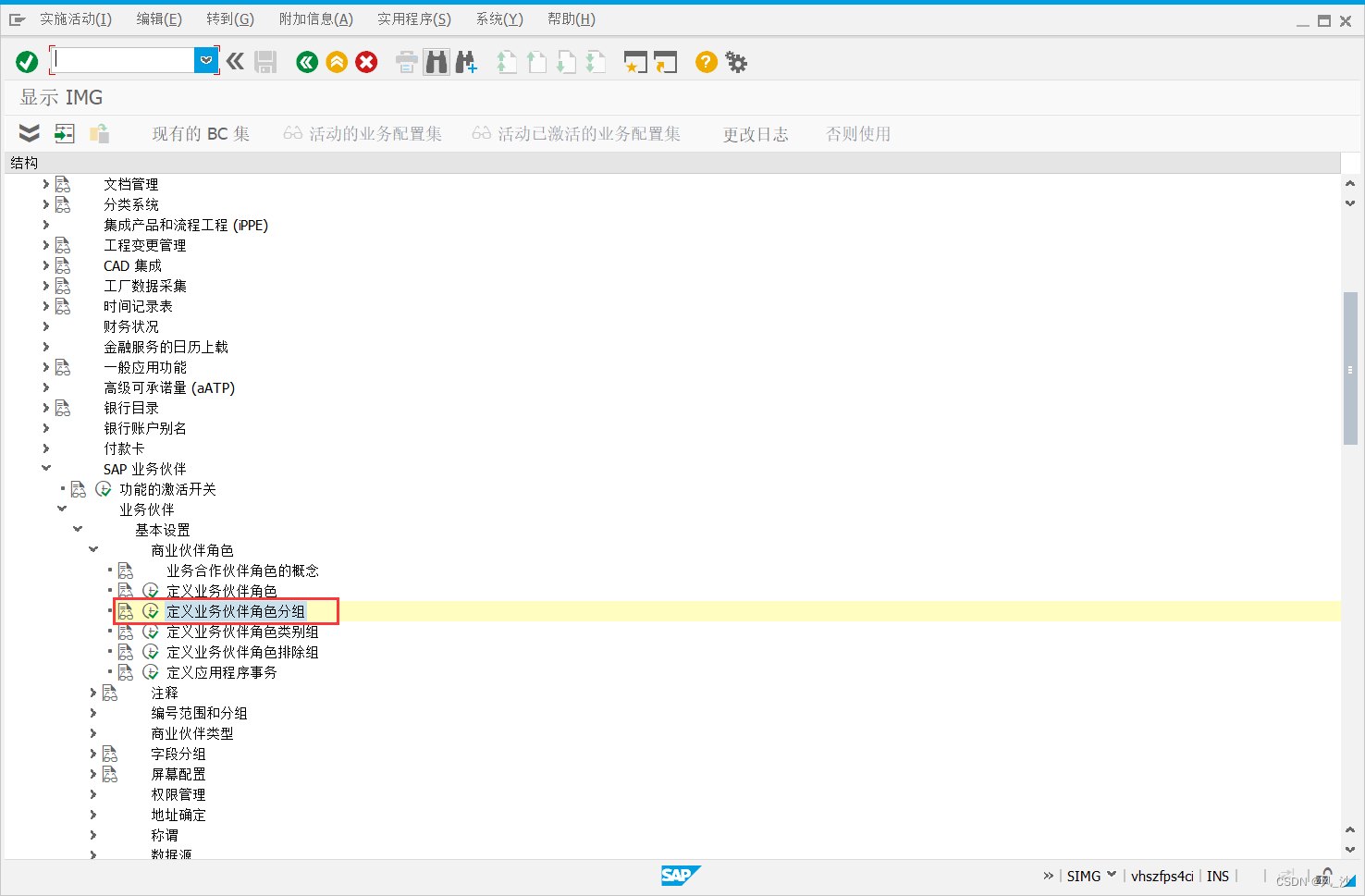Image resolution: width=1365 pixels, height=896 pixels.
Task: Open documentation icon for 文档管理
Action: click(x=63, y=184)
